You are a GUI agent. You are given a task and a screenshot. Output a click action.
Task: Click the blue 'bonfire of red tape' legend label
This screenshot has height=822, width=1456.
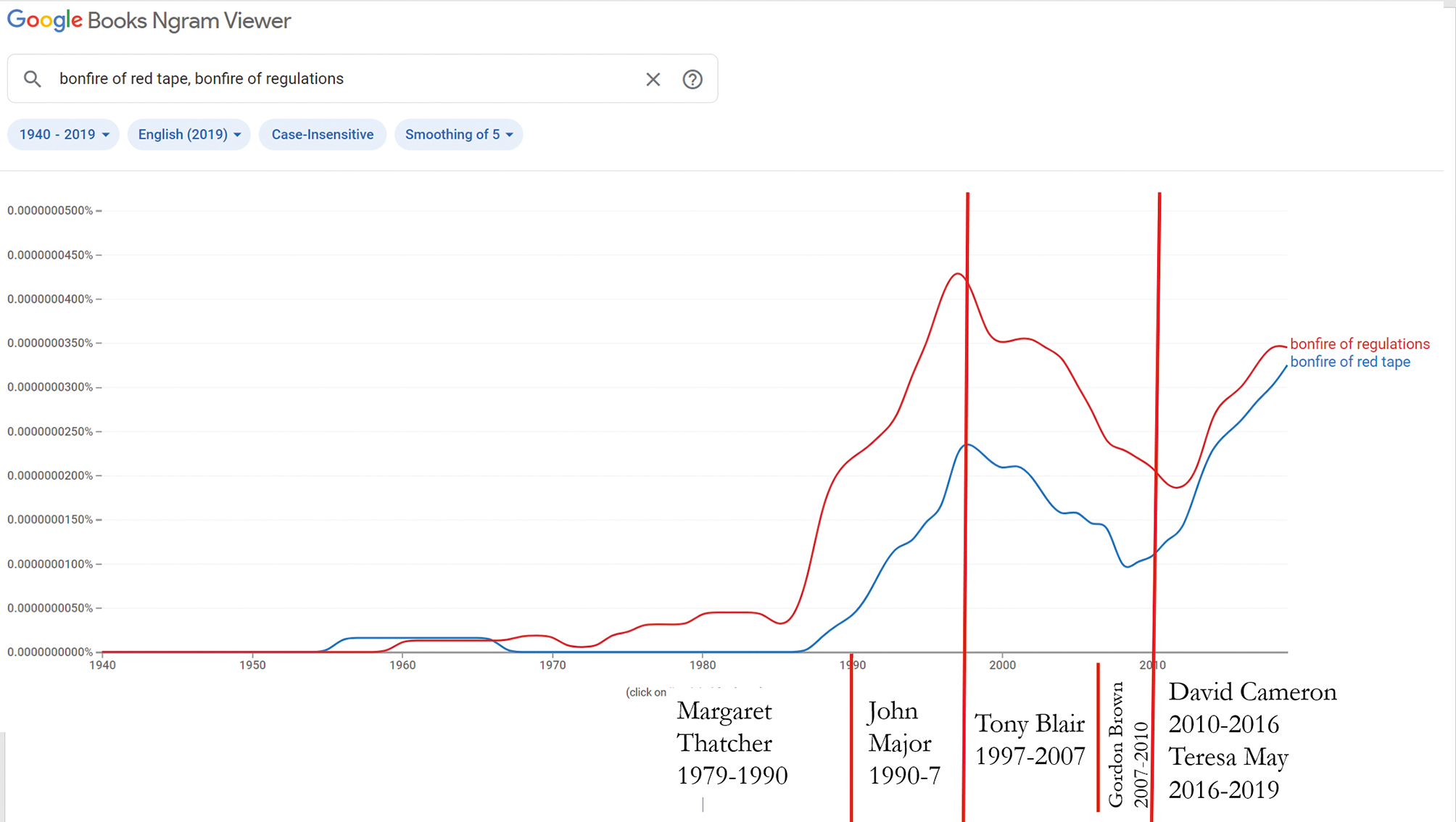point(1350,362)
